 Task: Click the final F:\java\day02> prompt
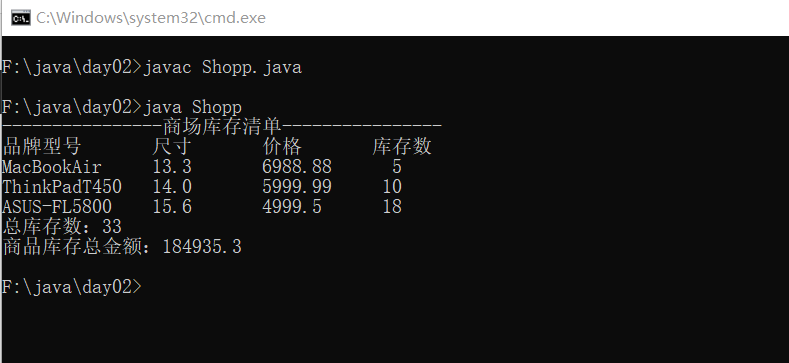coord(72,286)
